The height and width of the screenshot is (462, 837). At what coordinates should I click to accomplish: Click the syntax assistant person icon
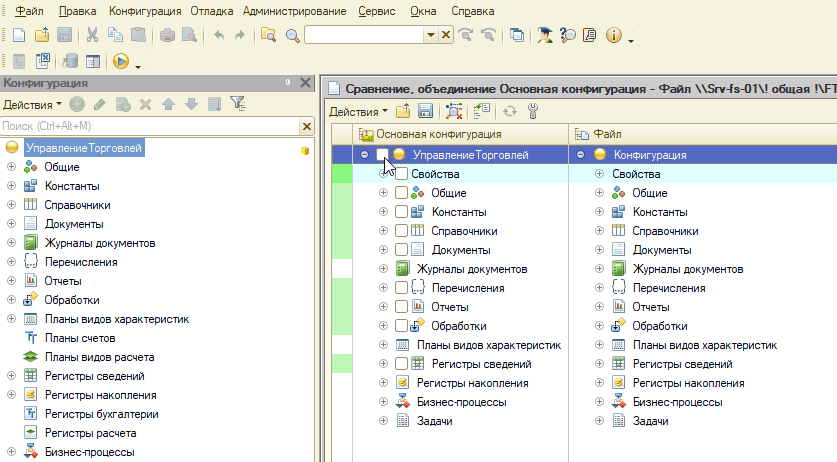(544, 35)
